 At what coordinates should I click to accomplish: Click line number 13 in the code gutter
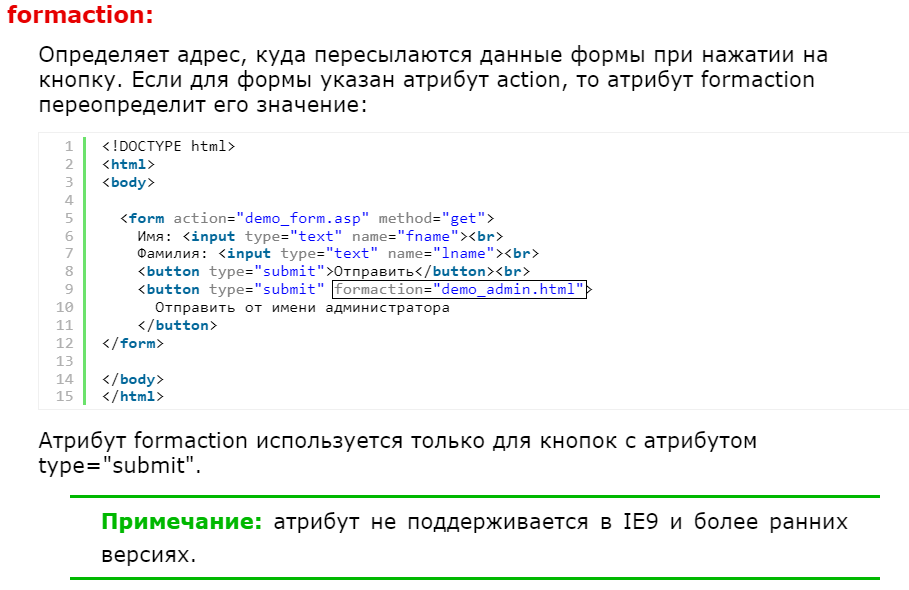click(x=64, y=361)
